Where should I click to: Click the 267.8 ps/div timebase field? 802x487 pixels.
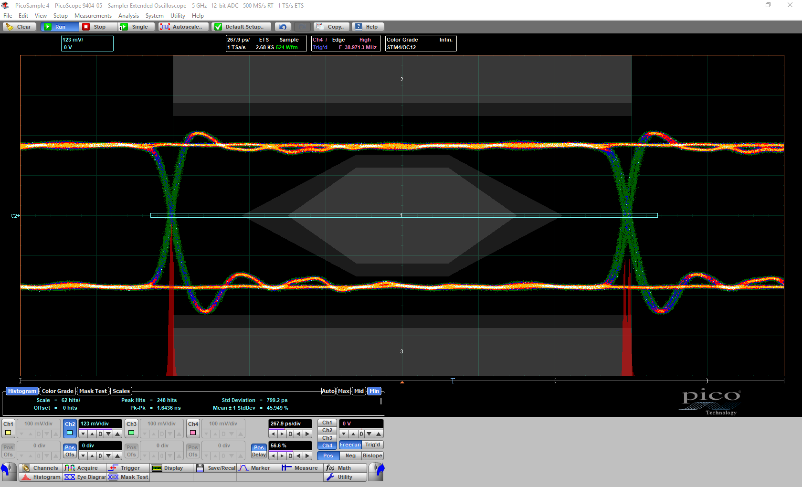click(x=290, y=424)
